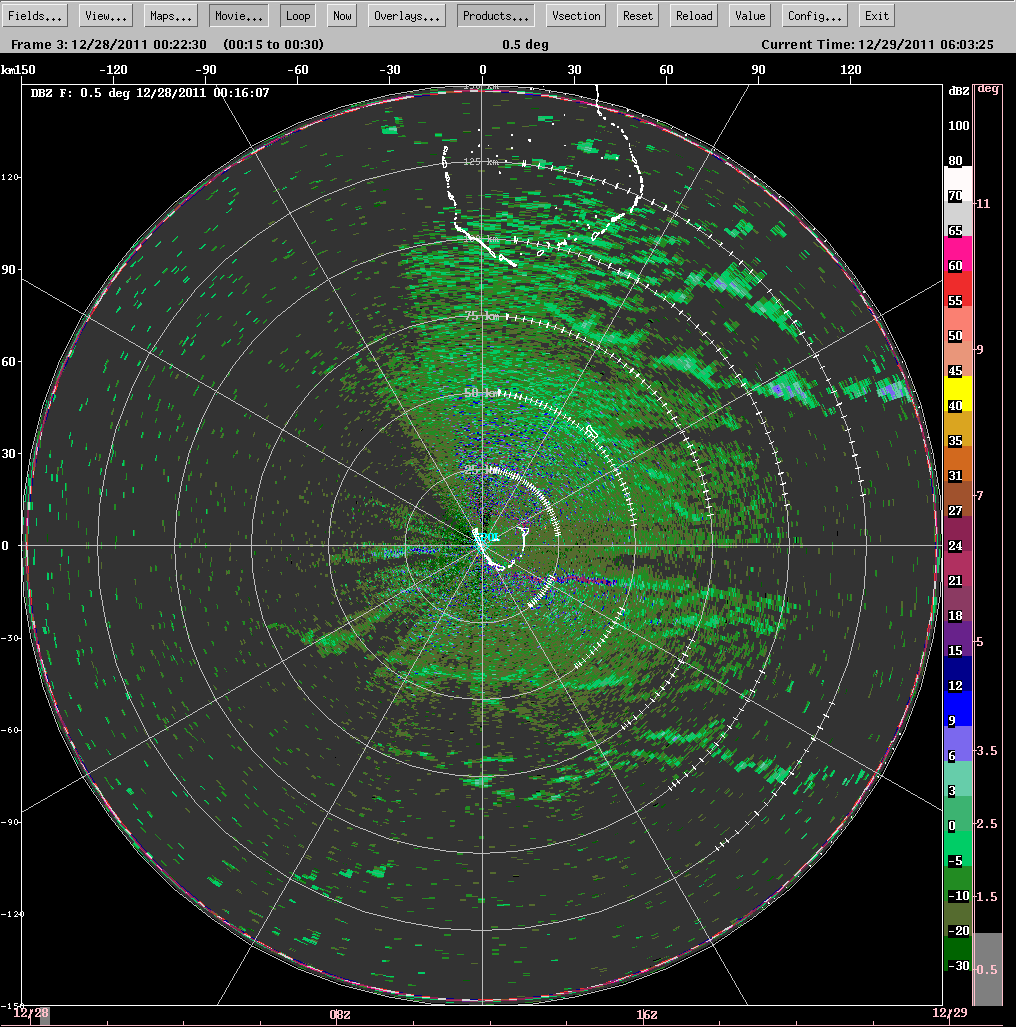Click the hot pink dBZ color swatch
The image size is (1016, 1027).
[958, 253]
